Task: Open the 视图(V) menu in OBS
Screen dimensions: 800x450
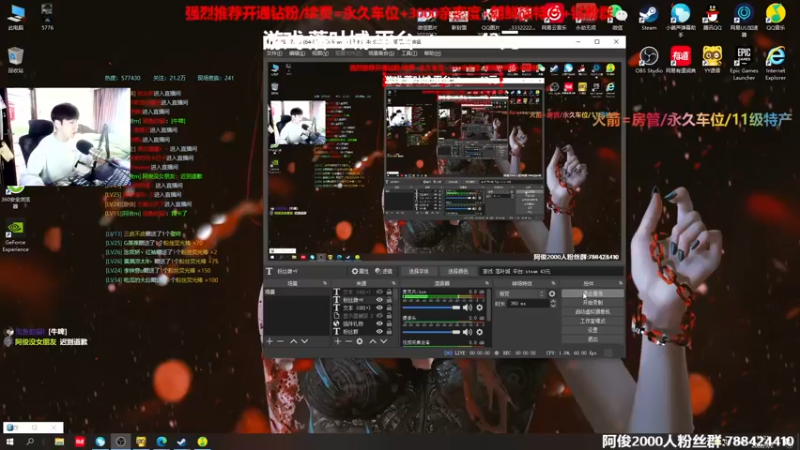Action: click(320, 54)
